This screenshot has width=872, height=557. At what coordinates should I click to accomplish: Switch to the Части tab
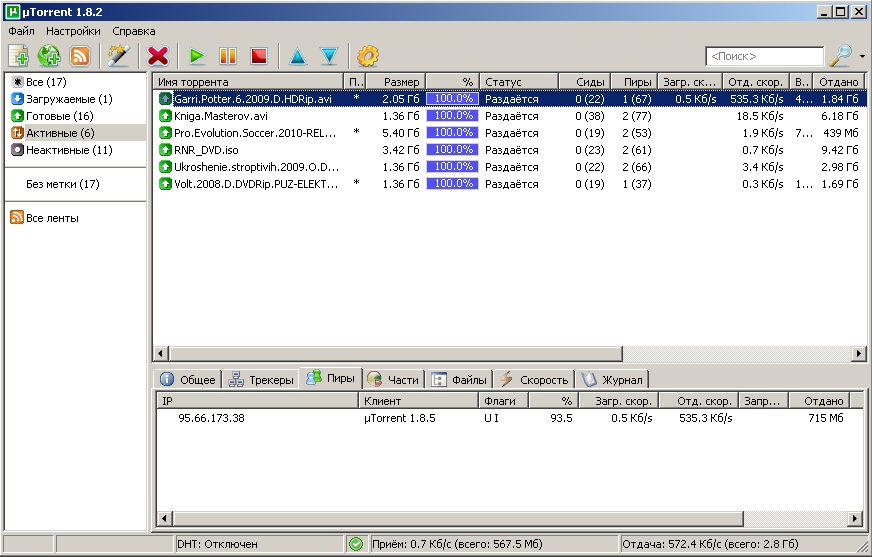393,380
